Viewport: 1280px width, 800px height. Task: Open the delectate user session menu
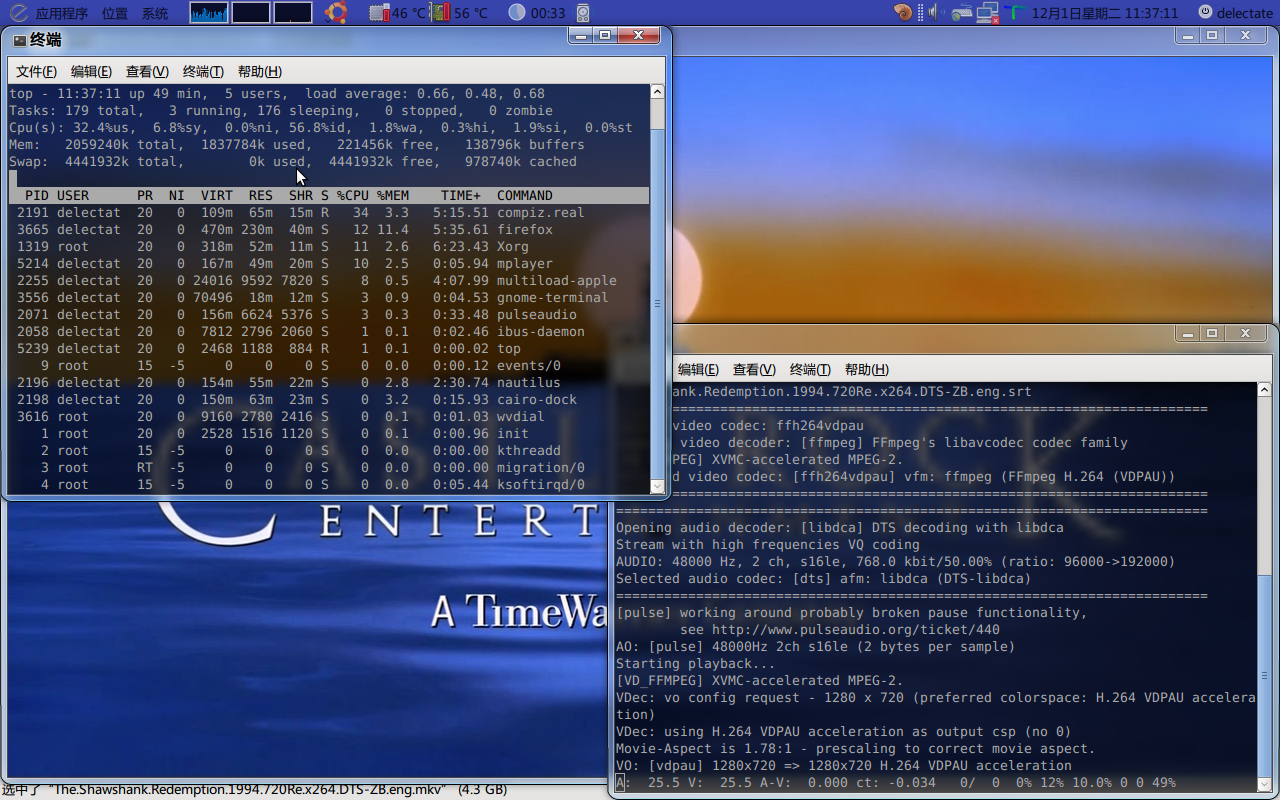click(x=1235, y=13)
